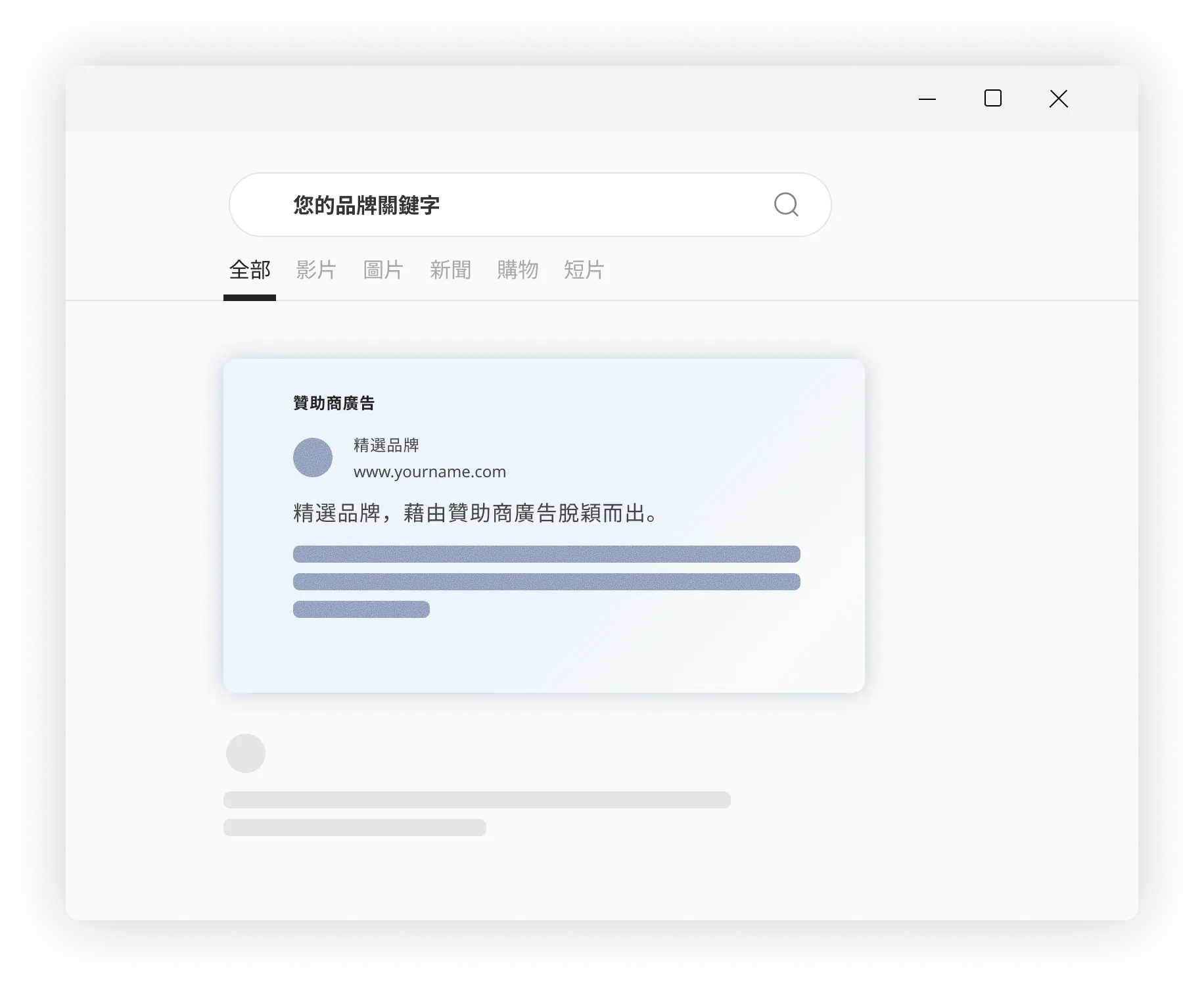Click the 贊助商廣告 label

(334, 403)
